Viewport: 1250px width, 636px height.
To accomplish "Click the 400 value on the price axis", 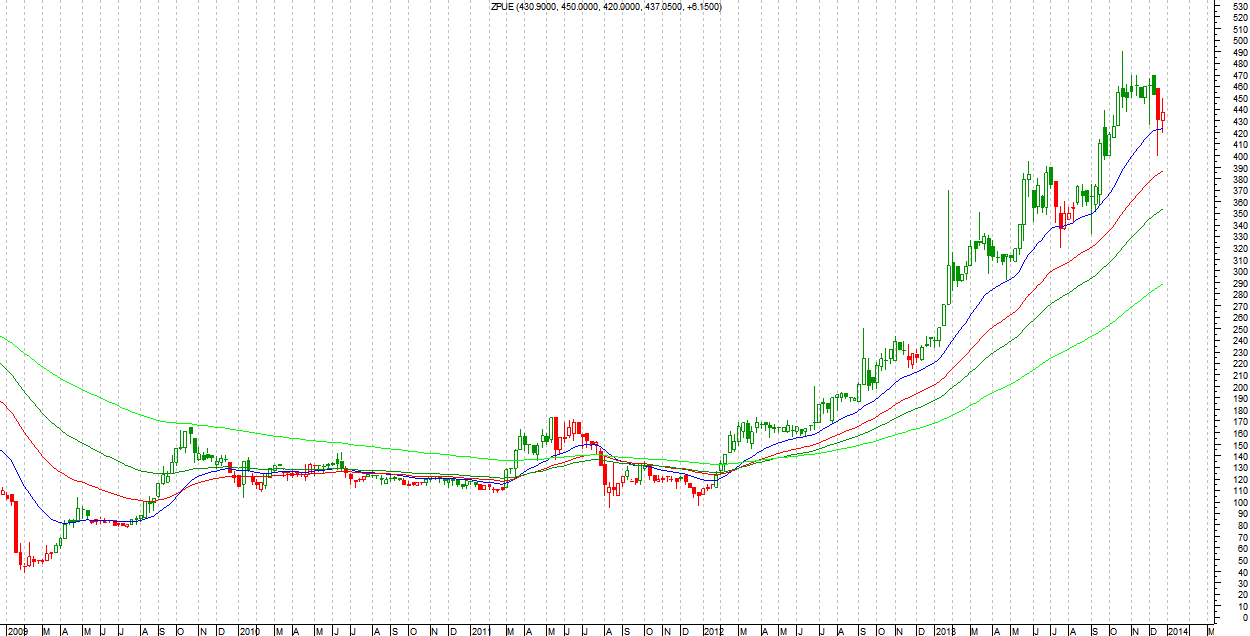I will pyautogui.click(x=1240, y=157).
